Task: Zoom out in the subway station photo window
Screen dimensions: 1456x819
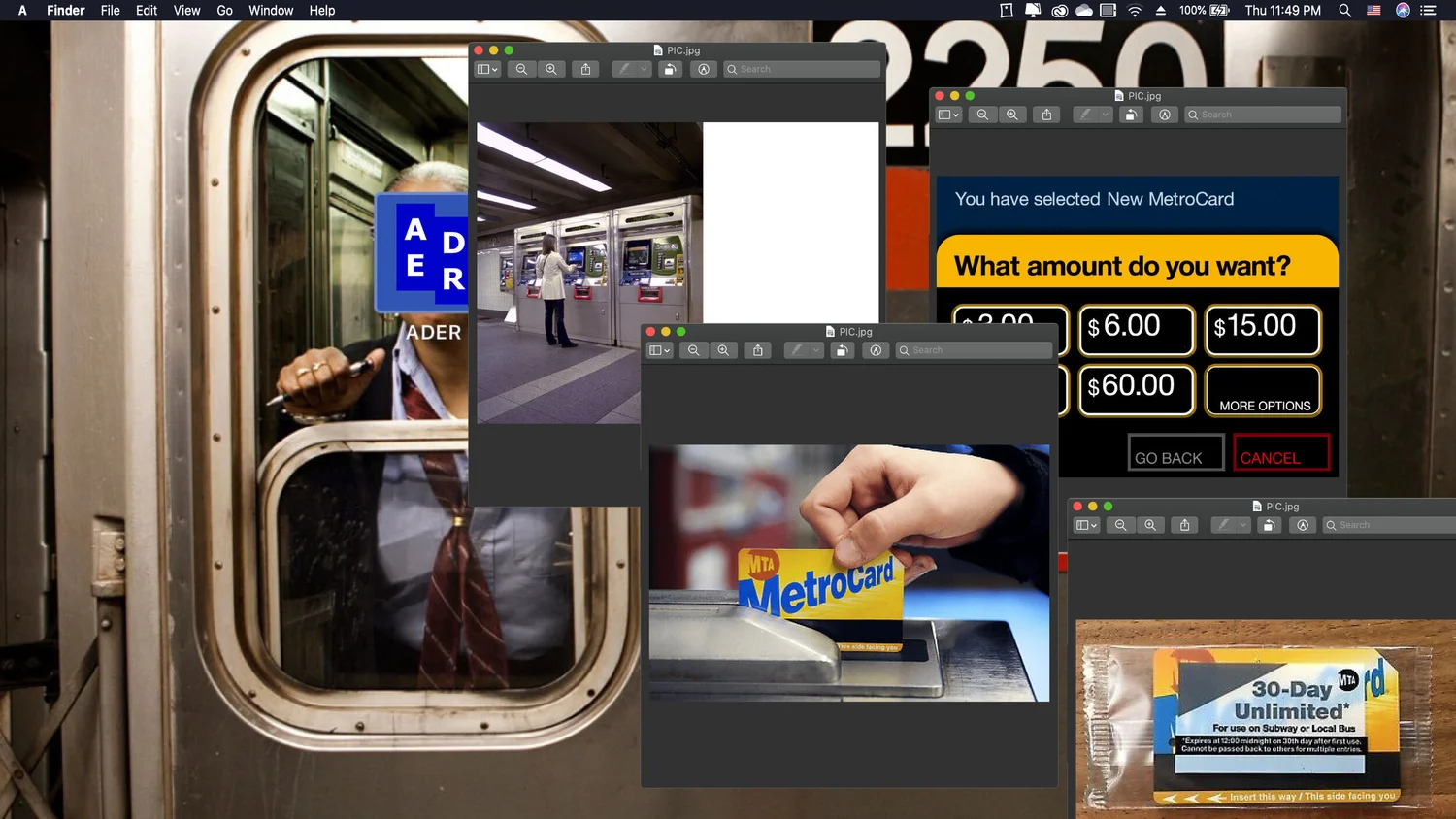Action: pos(521,69)
